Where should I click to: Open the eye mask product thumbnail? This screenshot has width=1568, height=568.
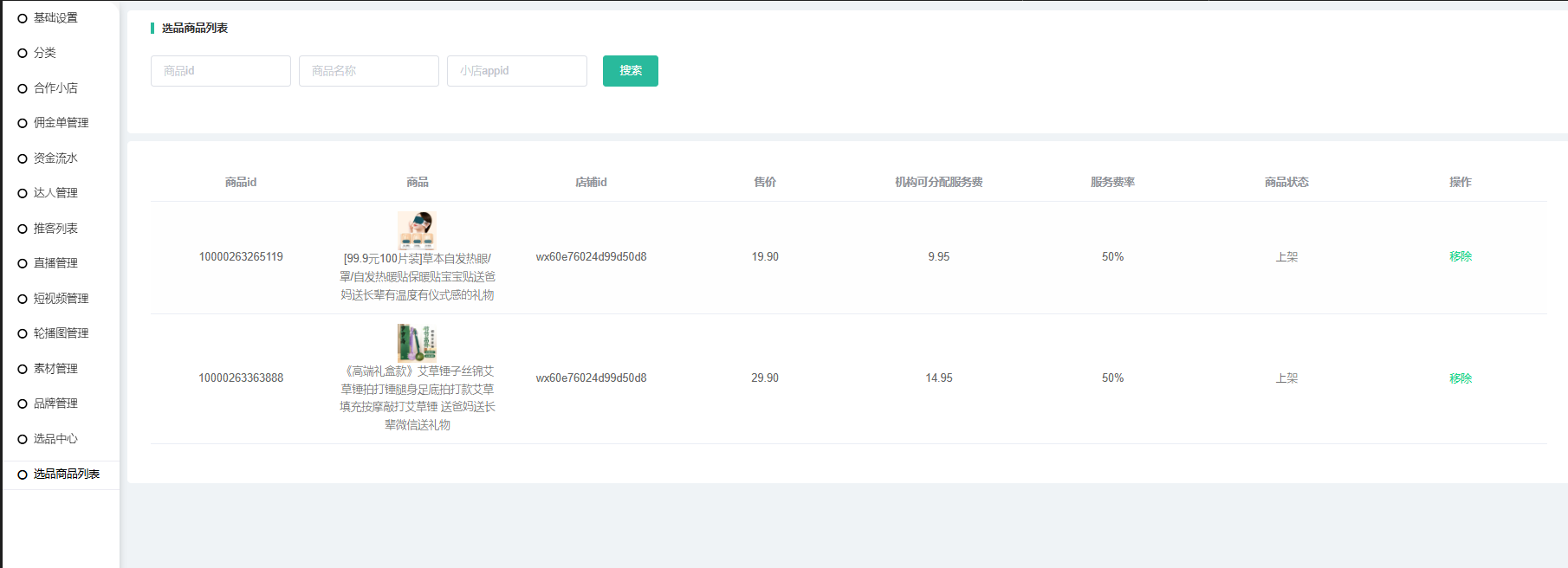tap(416, 230)
